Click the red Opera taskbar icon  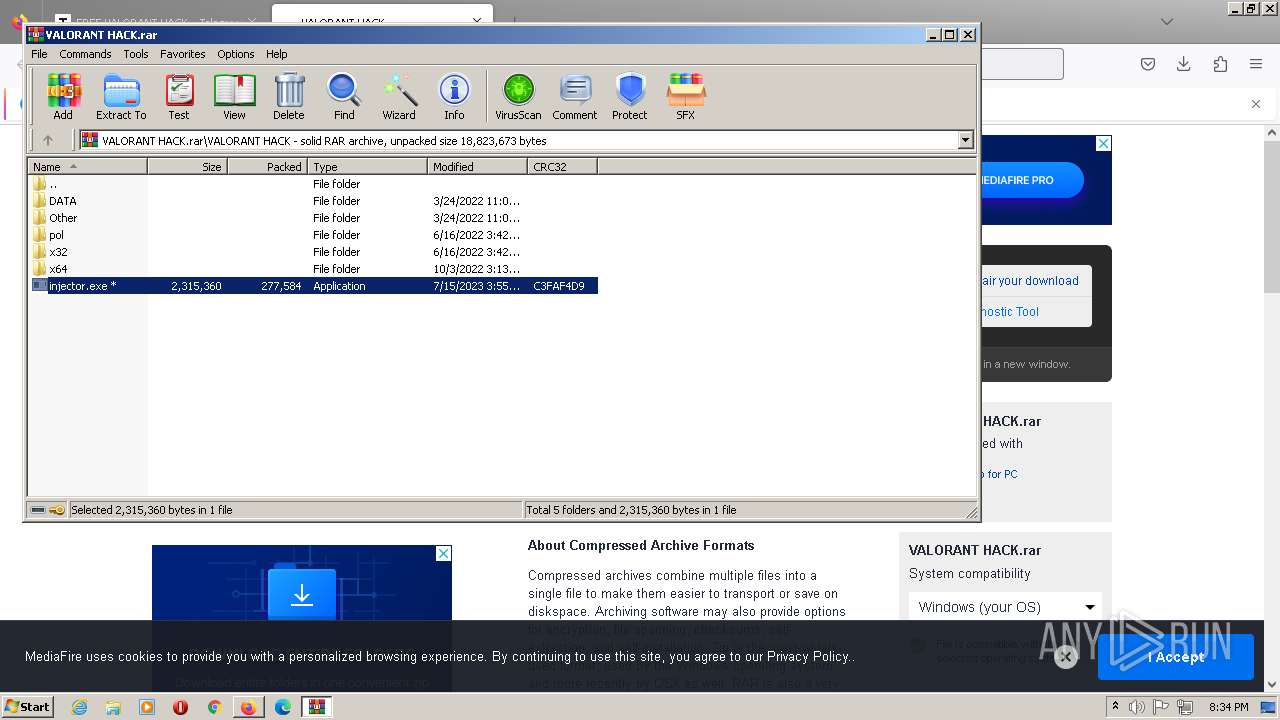click(180, 707)
